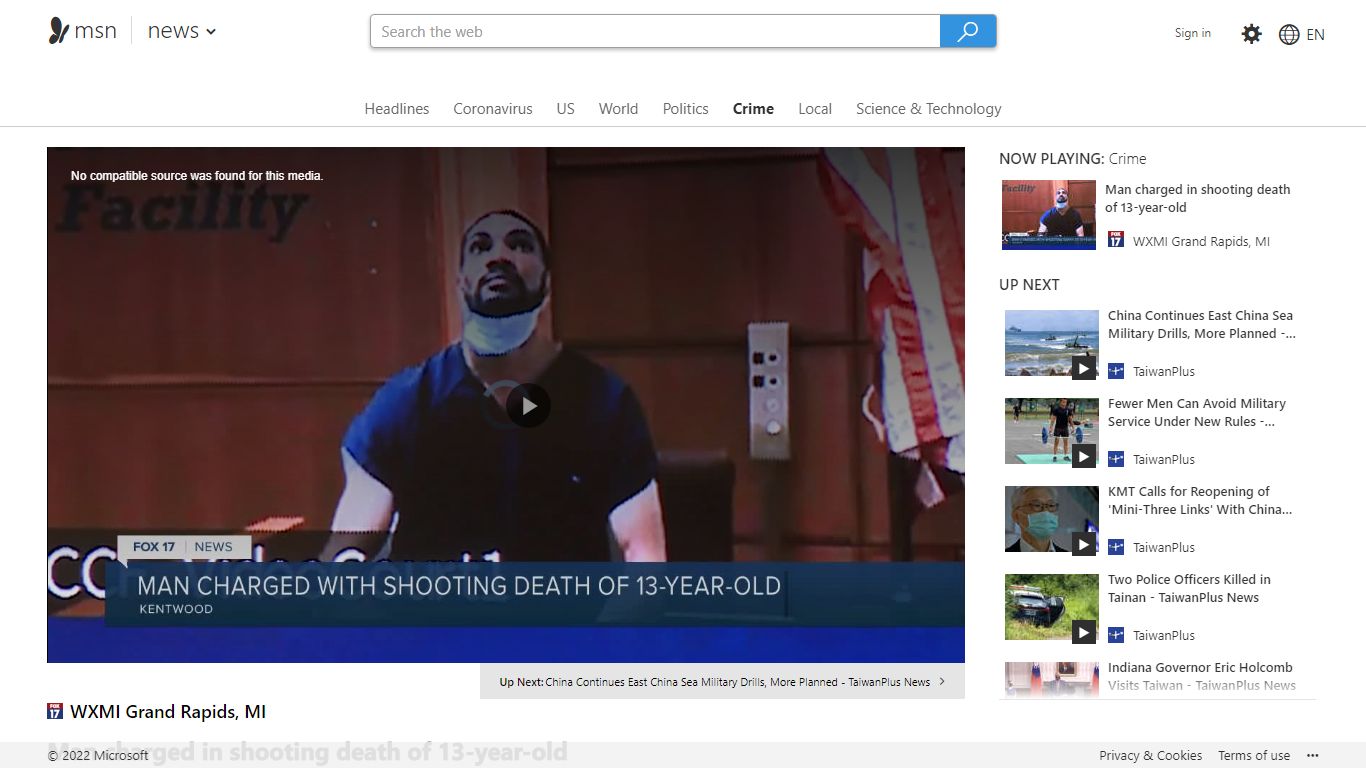Click the Search the web field
The width and height of the screenshot is (1366, 768).
point(655,31)
